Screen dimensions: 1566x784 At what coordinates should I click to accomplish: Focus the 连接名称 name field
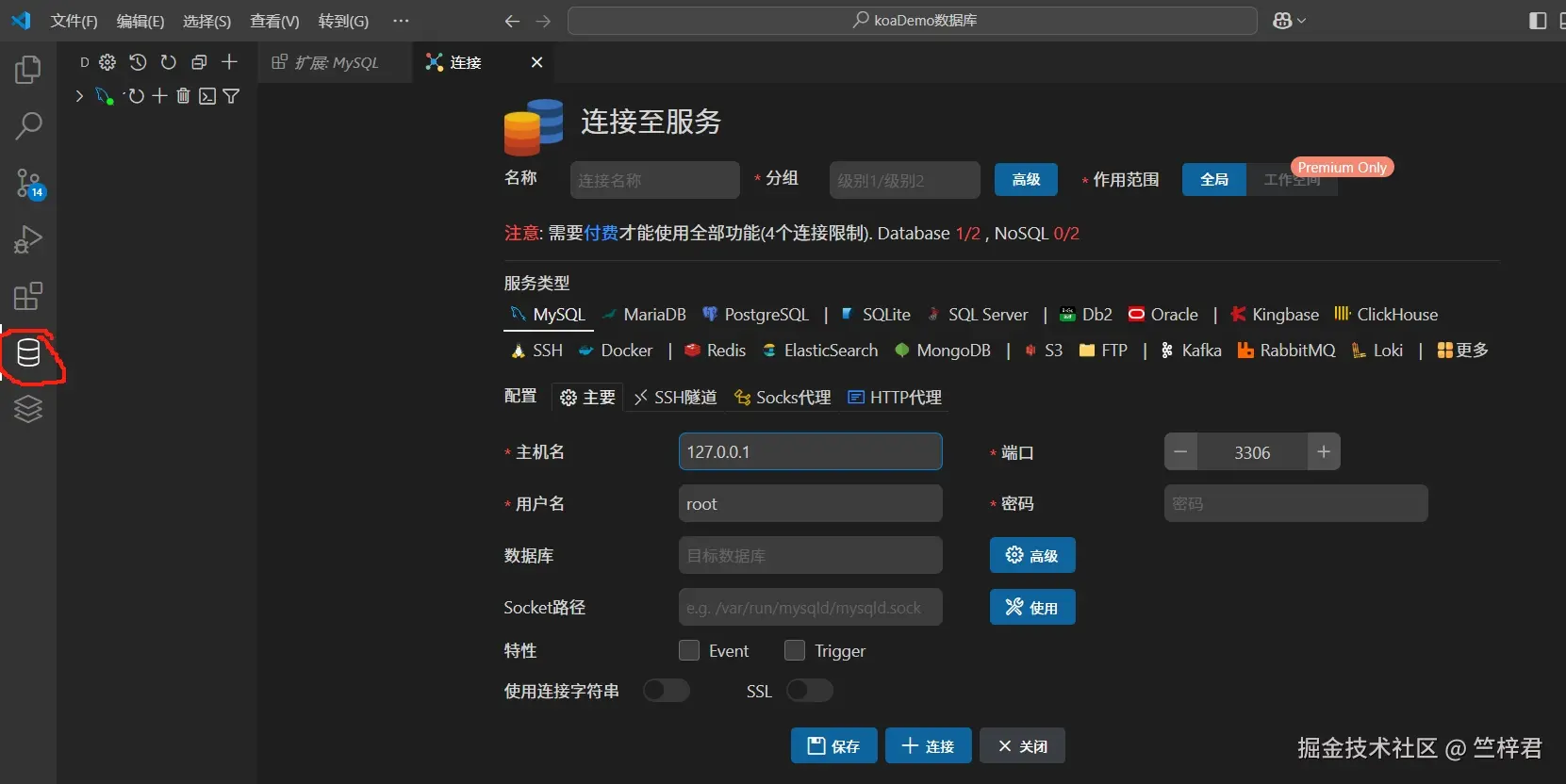(655, 180)
